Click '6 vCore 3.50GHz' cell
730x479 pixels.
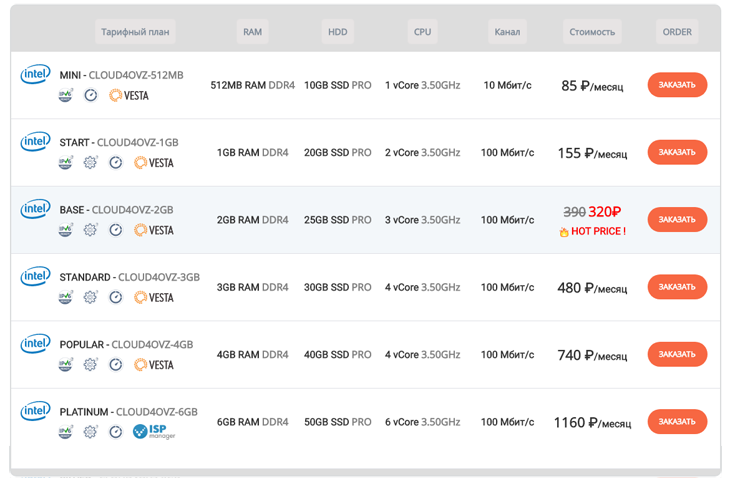tap(423, 422)
